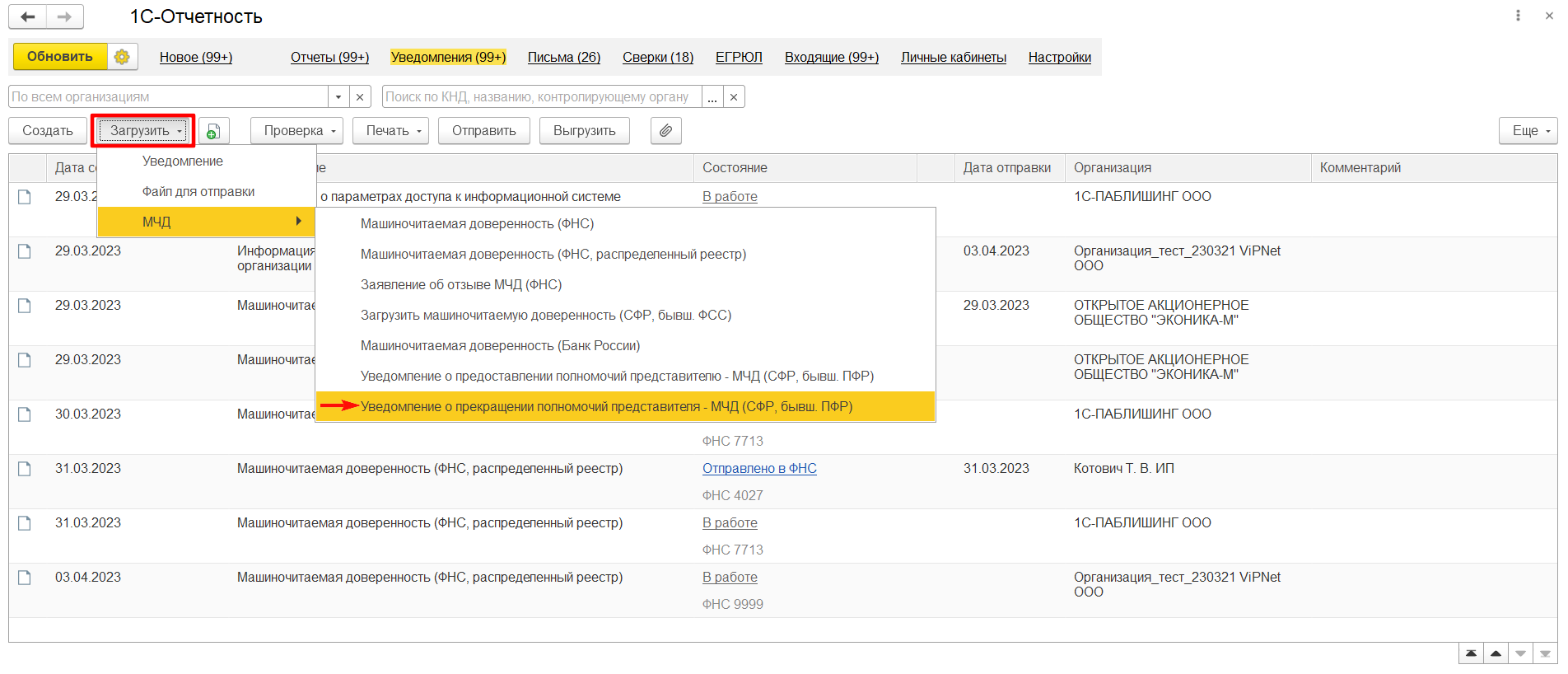Viewport: 1568px width, 674px height.
Task: Select Котович Т. В. ИП organization cell
Action: click(x=1124, y=469)
